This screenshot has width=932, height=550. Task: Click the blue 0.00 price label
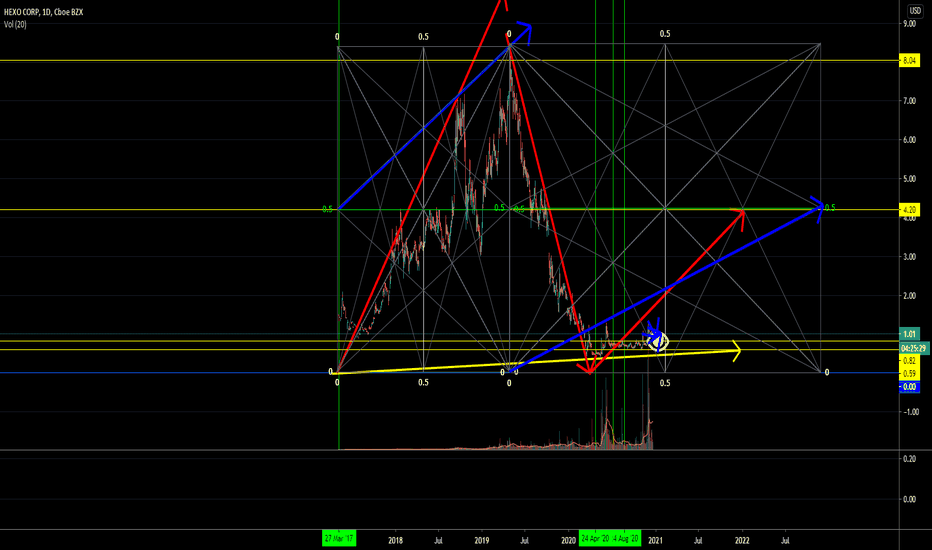point(909,386)
